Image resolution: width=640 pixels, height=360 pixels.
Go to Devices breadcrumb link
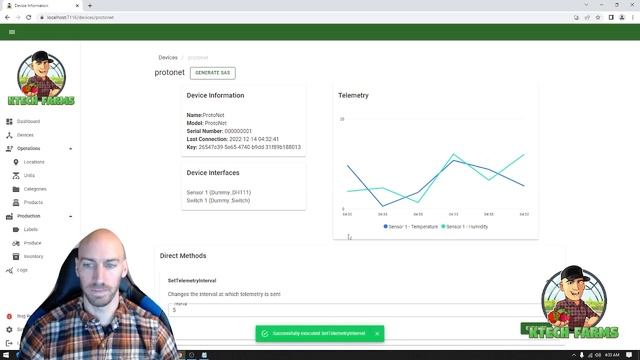point(168,58)
